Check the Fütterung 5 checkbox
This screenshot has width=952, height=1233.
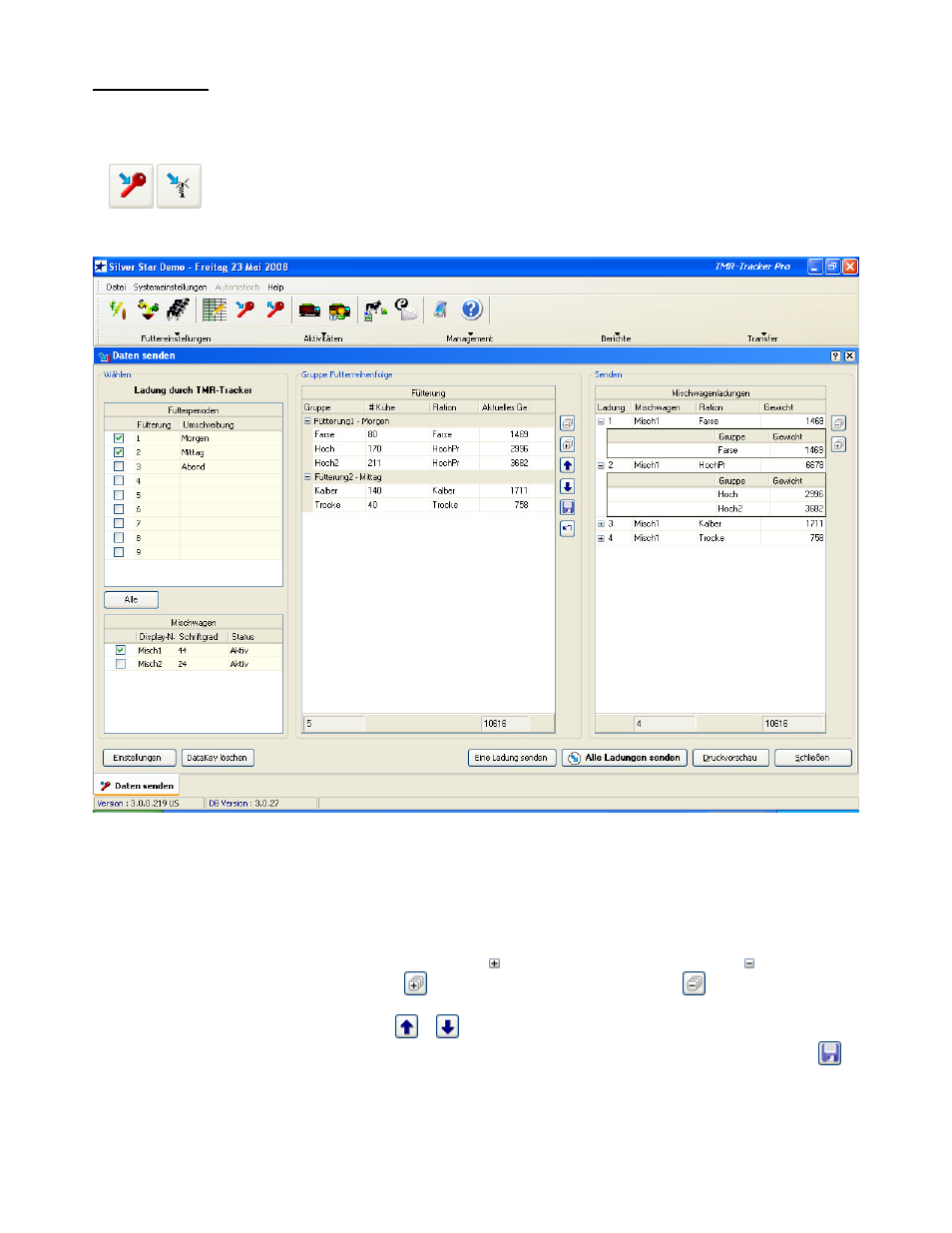119,495
